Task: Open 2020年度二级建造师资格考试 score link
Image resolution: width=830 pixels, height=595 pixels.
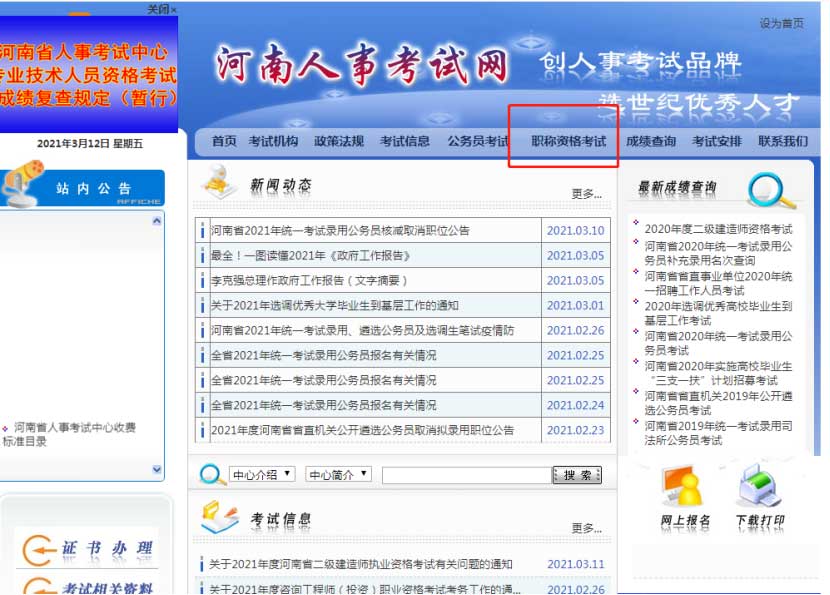Action: coord(718,230)
